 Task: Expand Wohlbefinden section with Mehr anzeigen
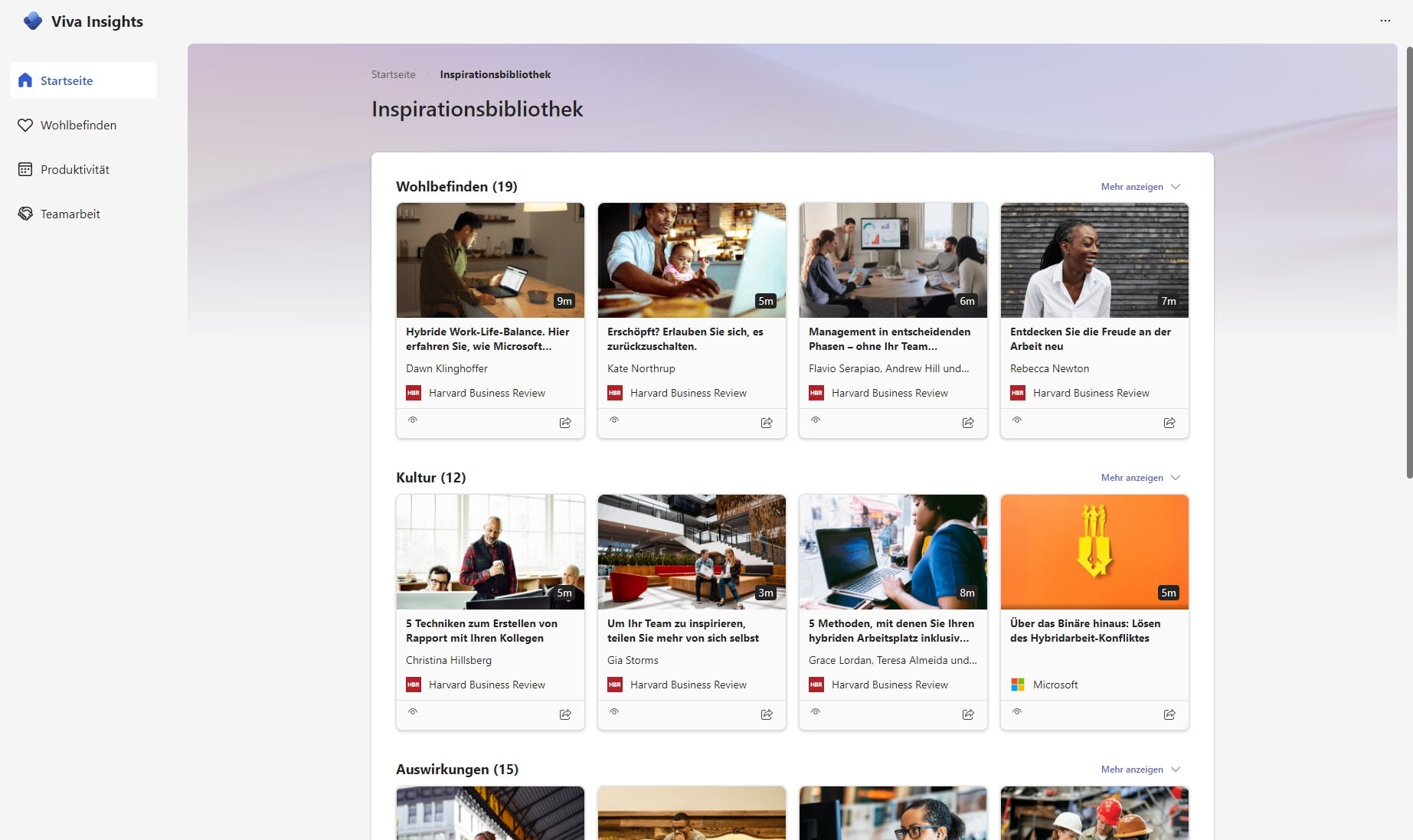[x=1140, y=187]
